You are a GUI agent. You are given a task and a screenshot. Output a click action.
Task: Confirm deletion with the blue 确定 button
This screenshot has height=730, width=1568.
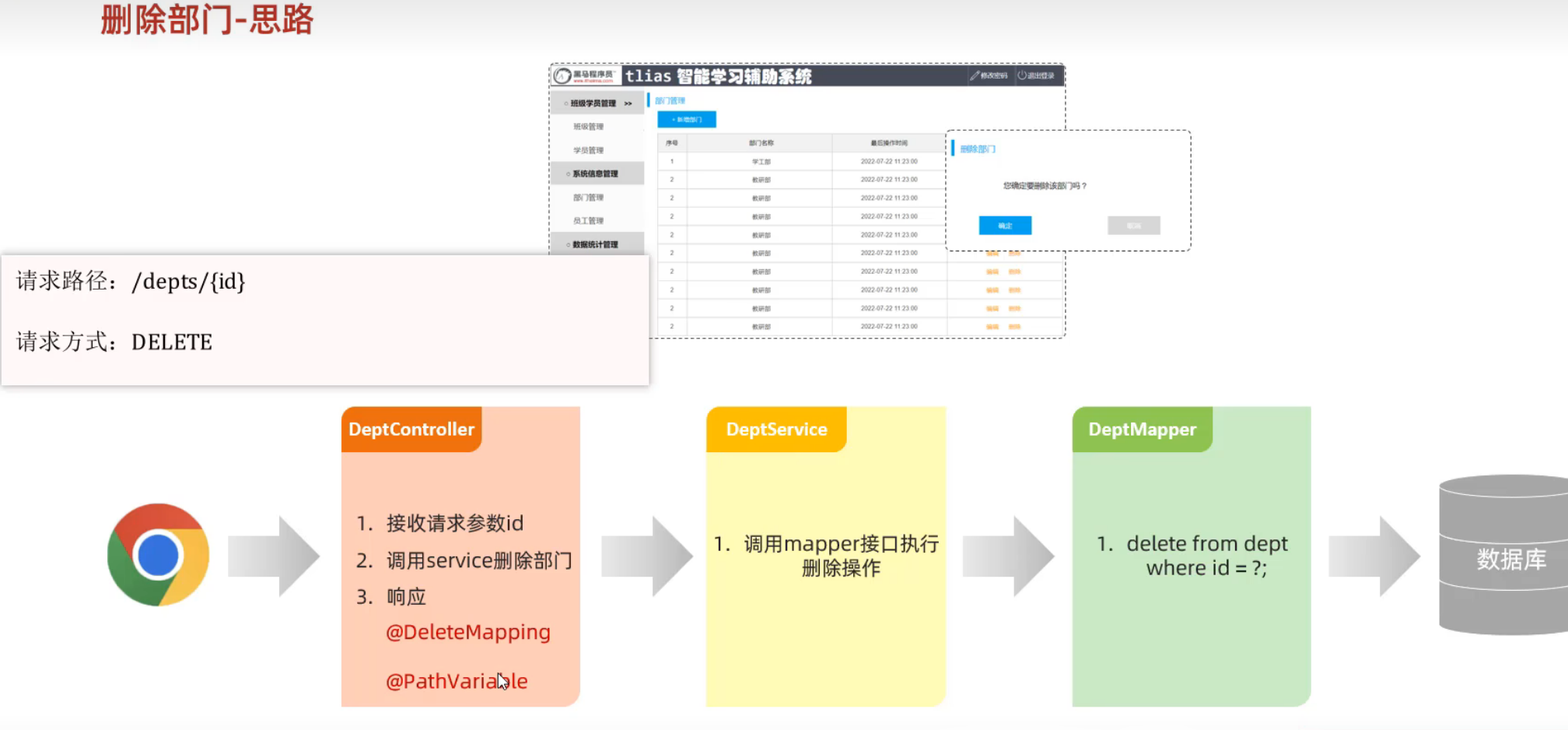click(x=1005, y=226)
